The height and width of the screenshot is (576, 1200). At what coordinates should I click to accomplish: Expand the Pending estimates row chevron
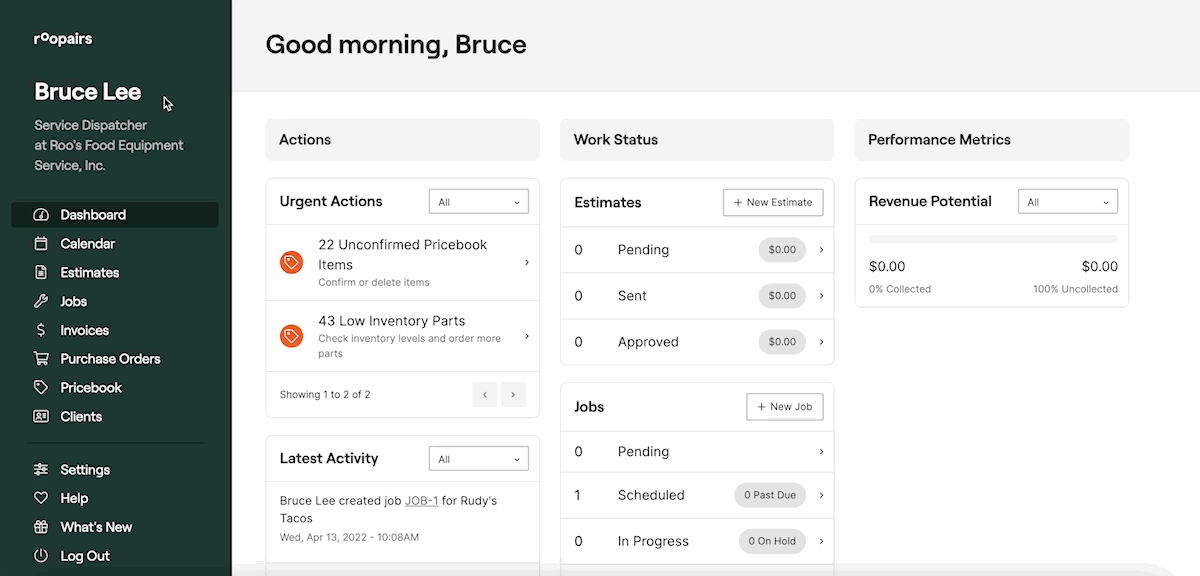(x=822, y=250)
